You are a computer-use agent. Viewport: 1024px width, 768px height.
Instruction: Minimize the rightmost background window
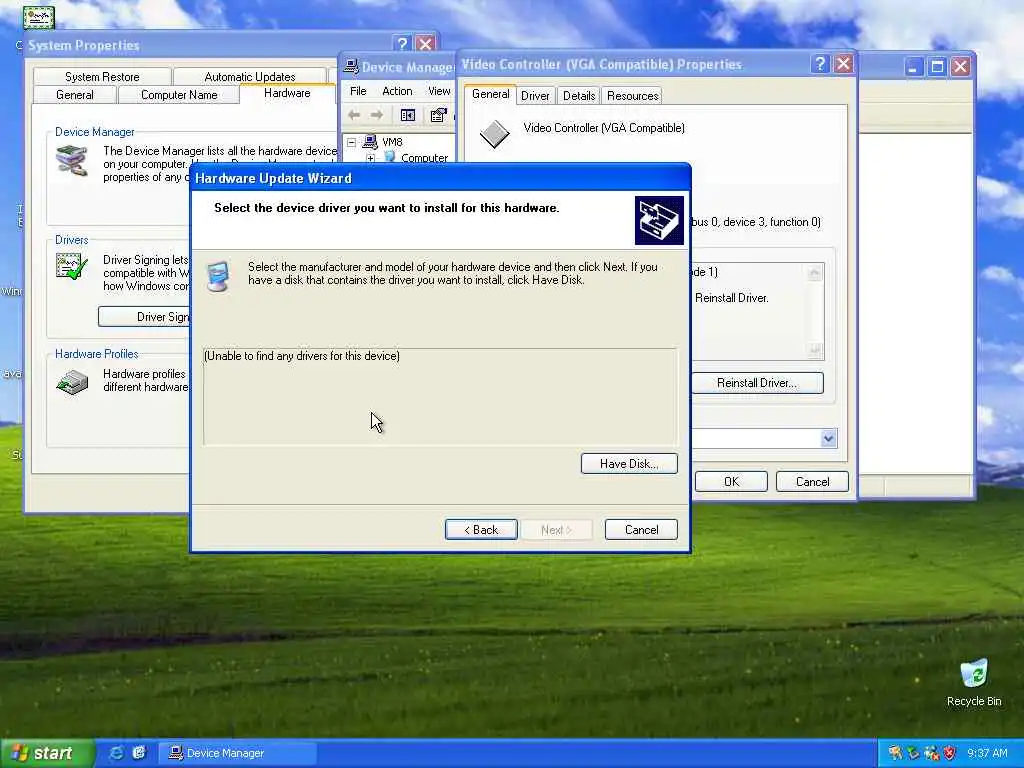(x=914, y=67)
